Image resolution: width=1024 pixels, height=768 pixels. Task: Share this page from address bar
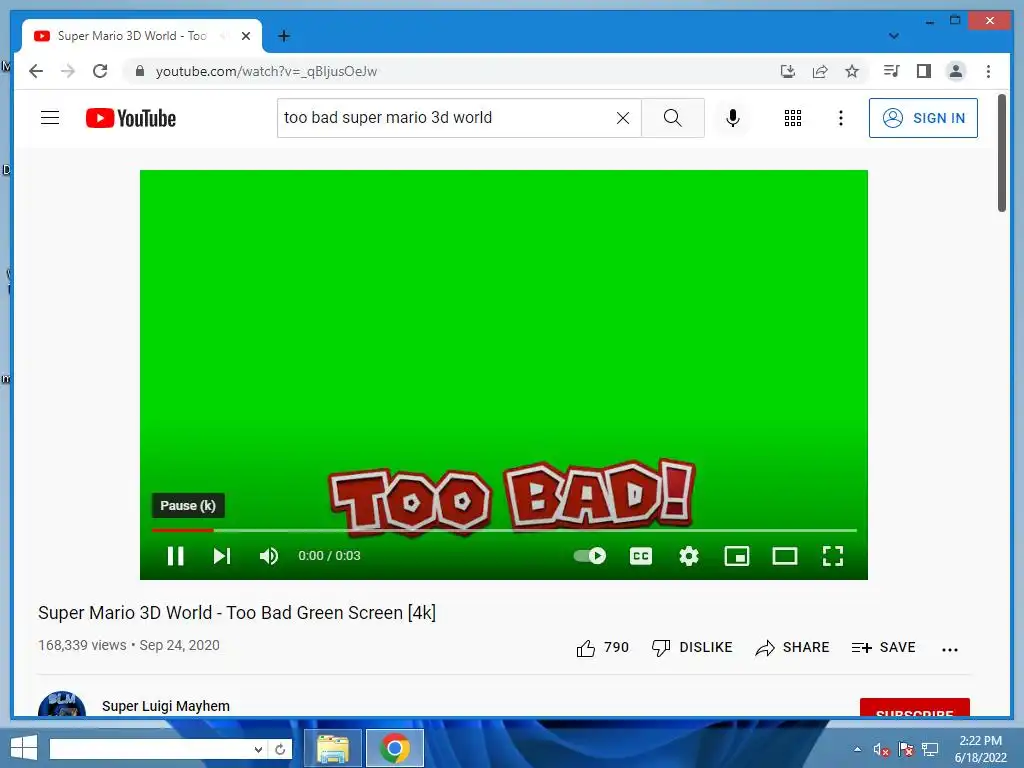point(820,71)
